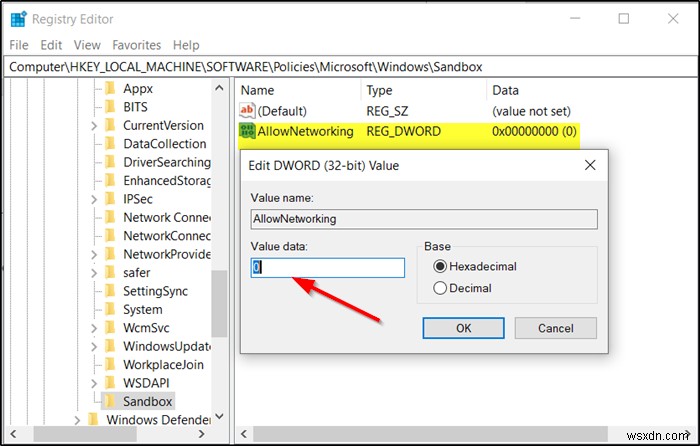700x446 pixels.
Task: Click the tree pane scroll right arrow
Action: click(x=201, y=434)
